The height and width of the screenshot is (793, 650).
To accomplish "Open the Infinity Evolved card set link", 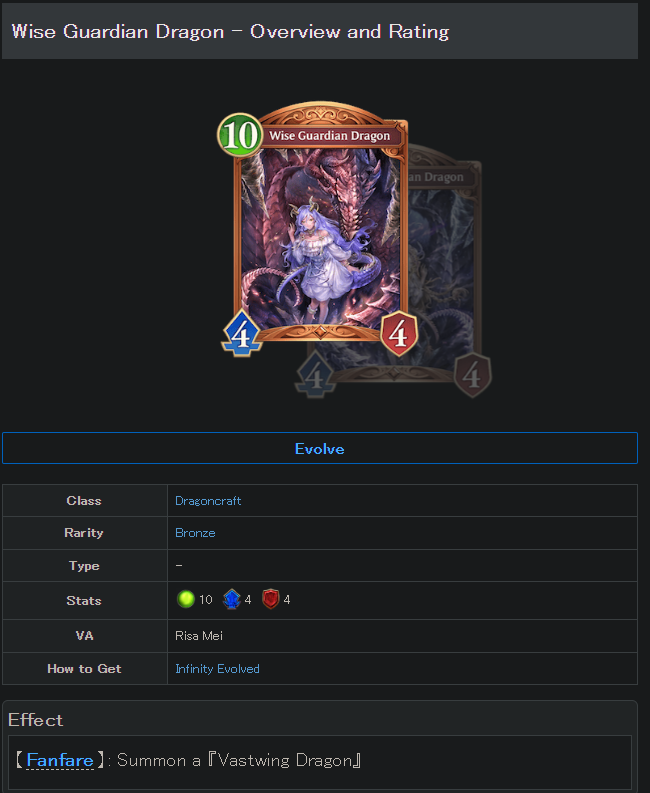I will tap(217, 669).
